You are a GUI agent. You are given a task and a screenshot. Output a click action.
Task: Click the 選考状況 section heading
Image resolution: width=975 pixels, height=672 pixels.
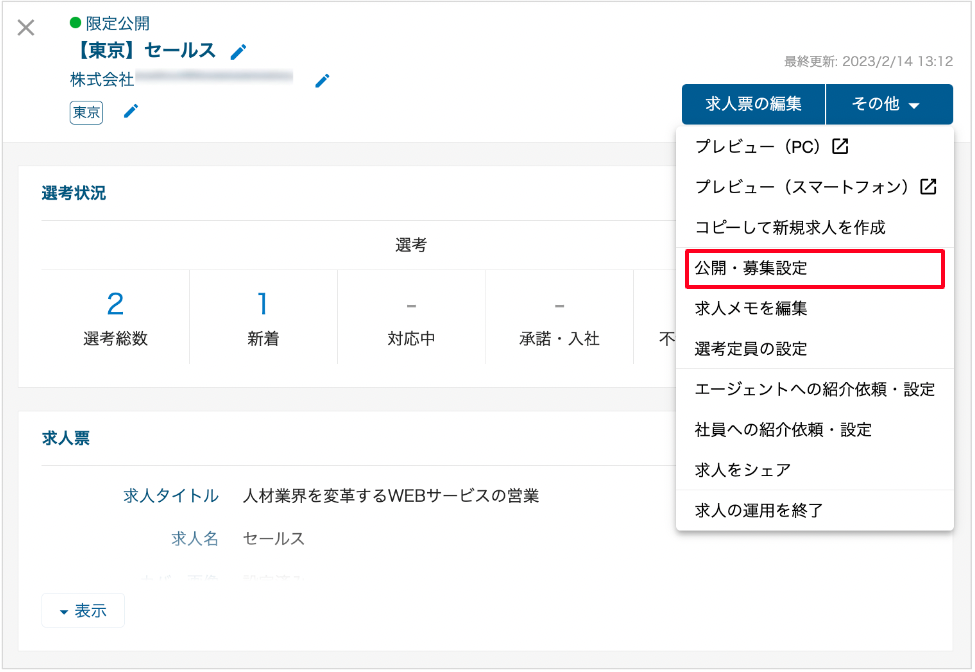pyautogui.click(x=74, y=193)
